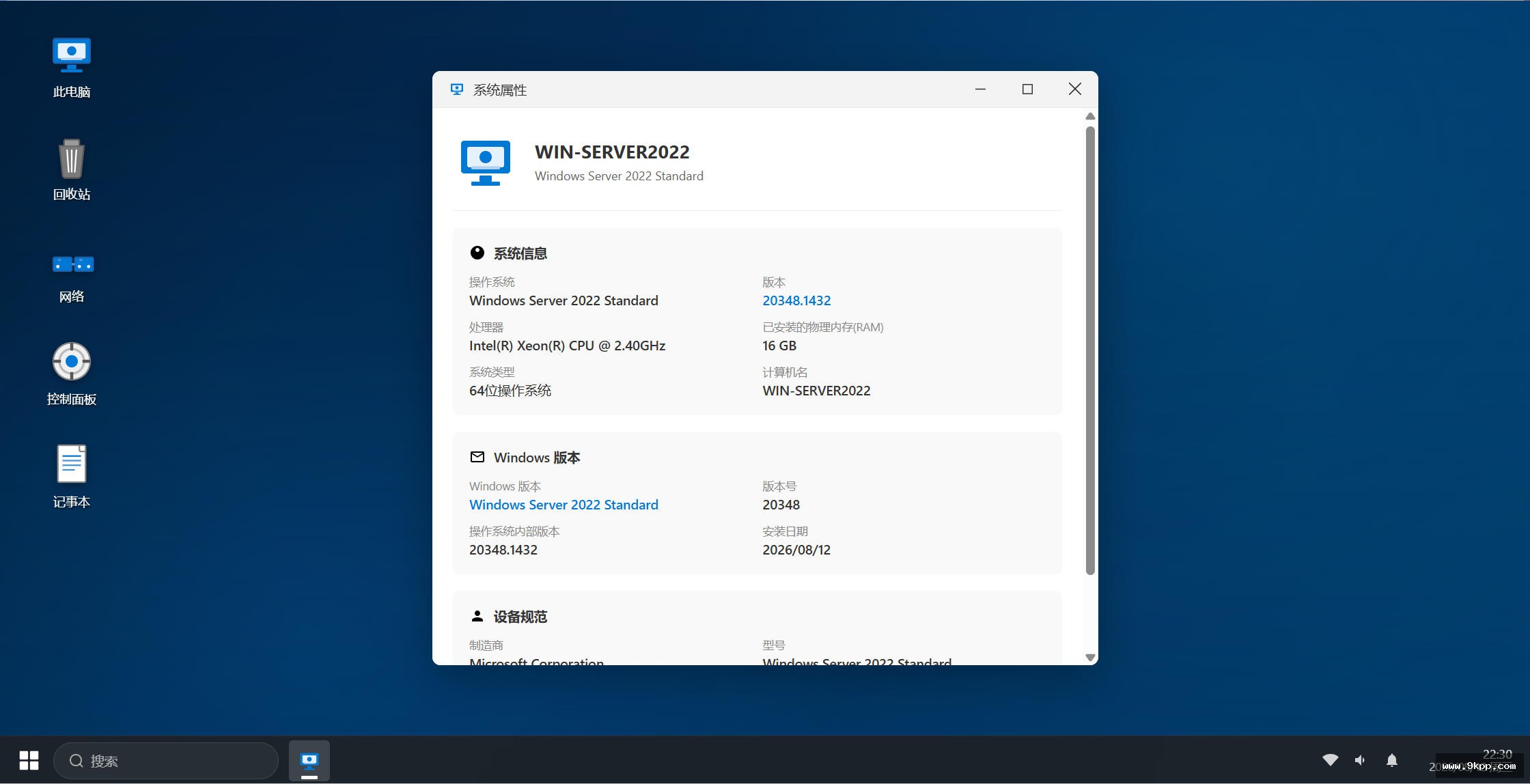The height and width of the screenshot is (784, 1530).
Task: Click the person icon next to 设备规范
Action: (477, 616)
